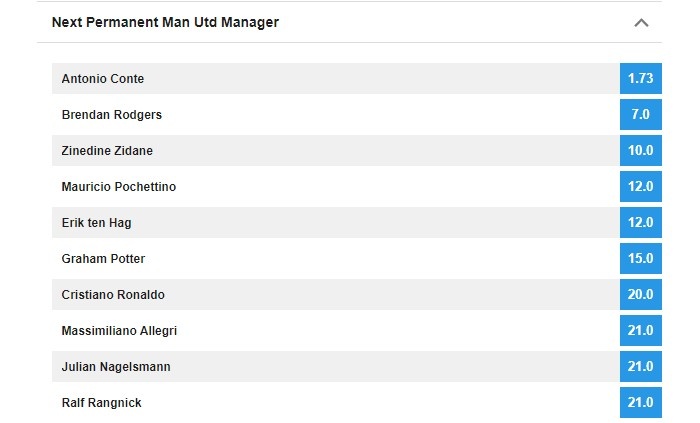This screenshot has height=423, width=700.
Task: Select Ralf Rangnick odds 21.0
Action: point(641,402)
